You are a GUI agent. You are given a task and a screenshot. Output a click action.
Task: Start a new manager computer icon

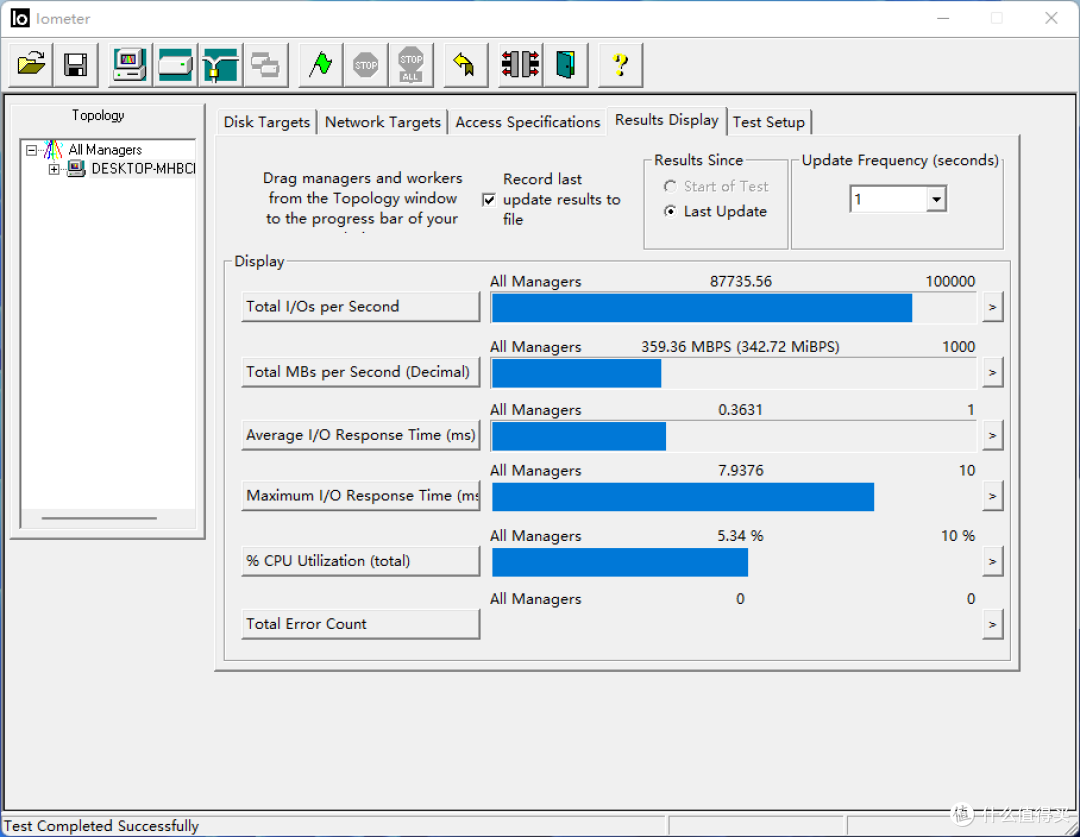click(x=130, y=65)
